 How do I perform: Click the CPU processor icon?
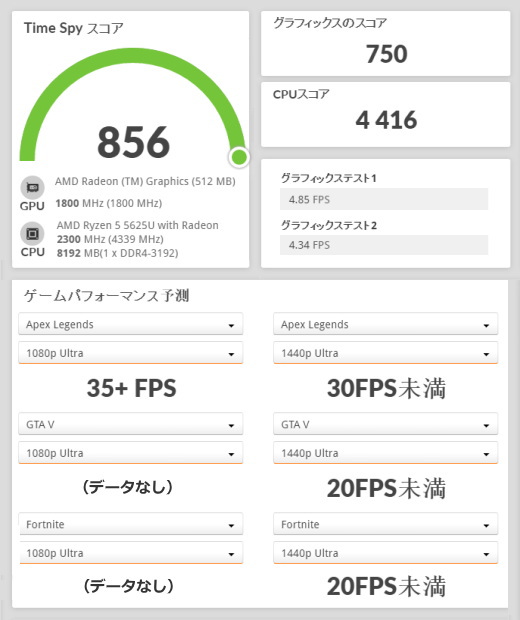tap(32, 234)
